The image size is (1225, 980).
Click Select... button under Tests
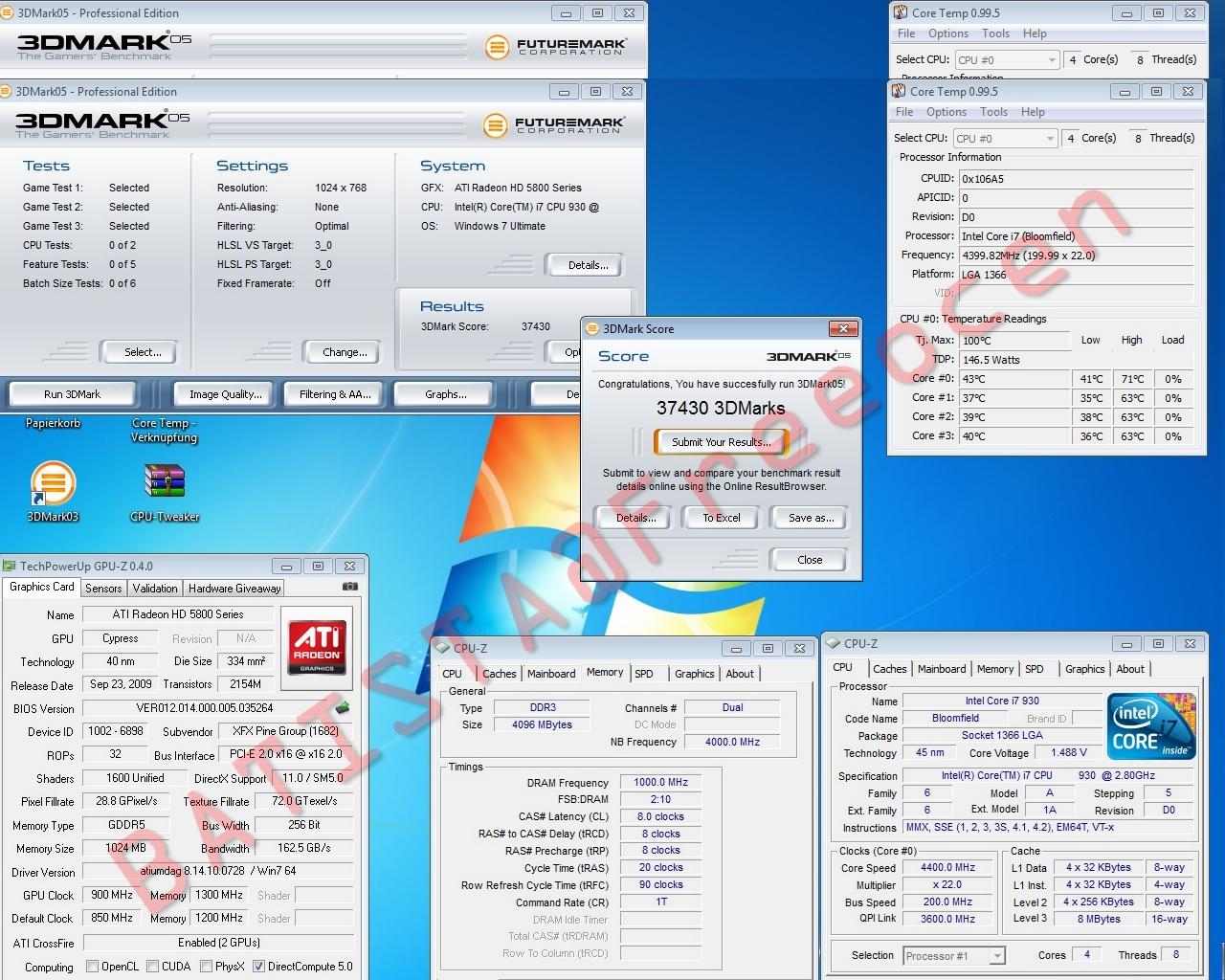coord(143,352)
